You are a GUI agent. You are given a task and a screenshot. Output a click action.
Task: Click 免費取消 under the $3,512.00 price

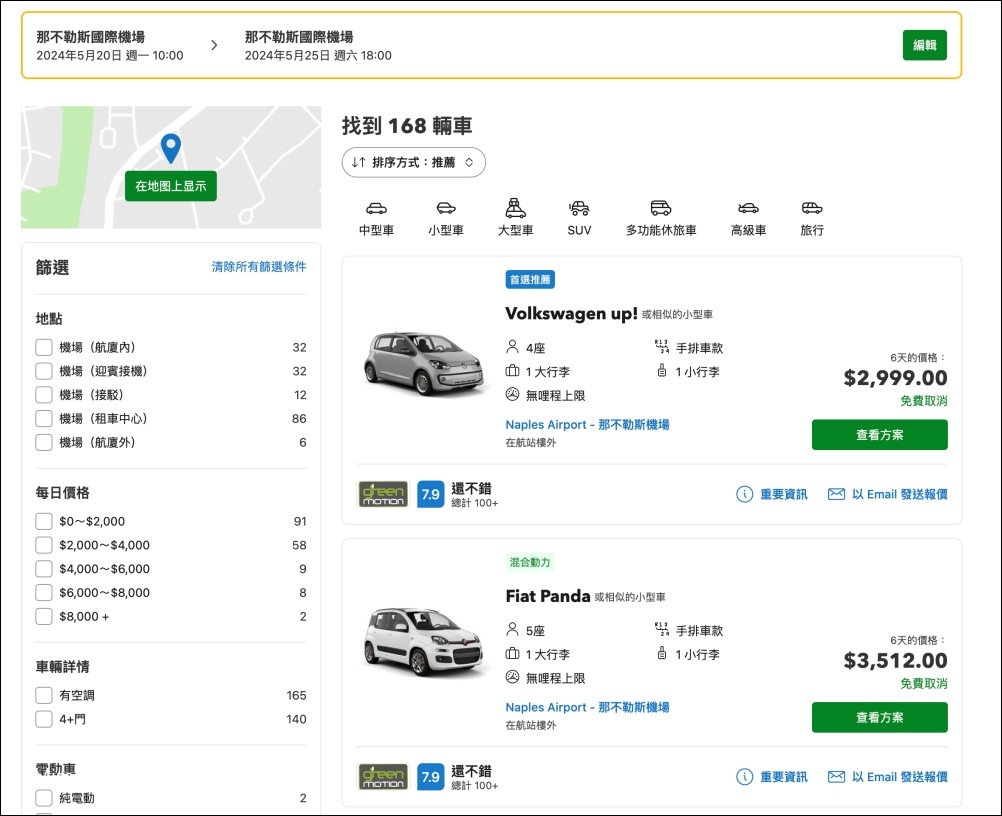pyautogui.click(x=923, y=684)
